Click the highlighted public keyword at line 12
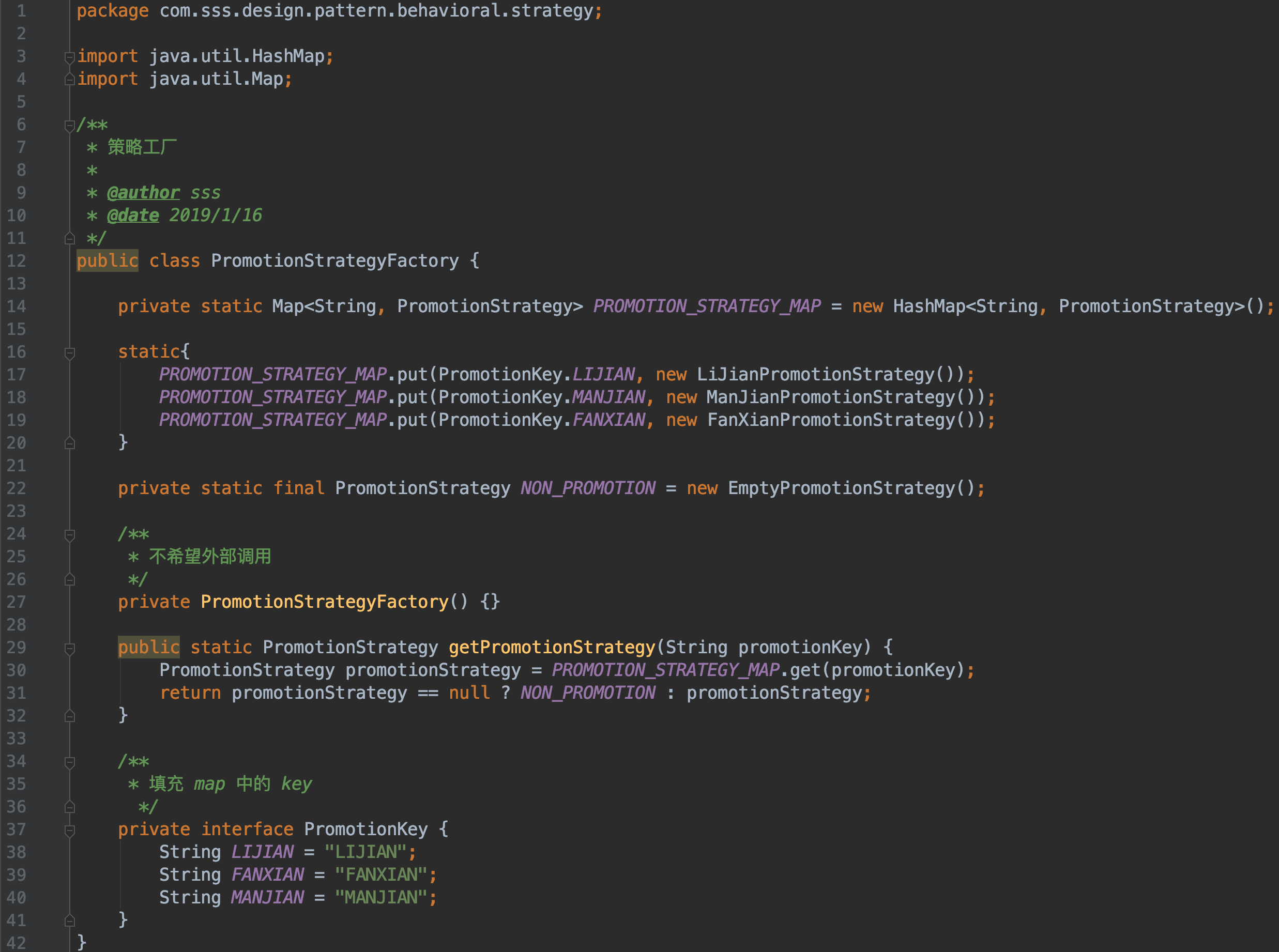Screen dimensions: 1279x952 coord(107,261)
